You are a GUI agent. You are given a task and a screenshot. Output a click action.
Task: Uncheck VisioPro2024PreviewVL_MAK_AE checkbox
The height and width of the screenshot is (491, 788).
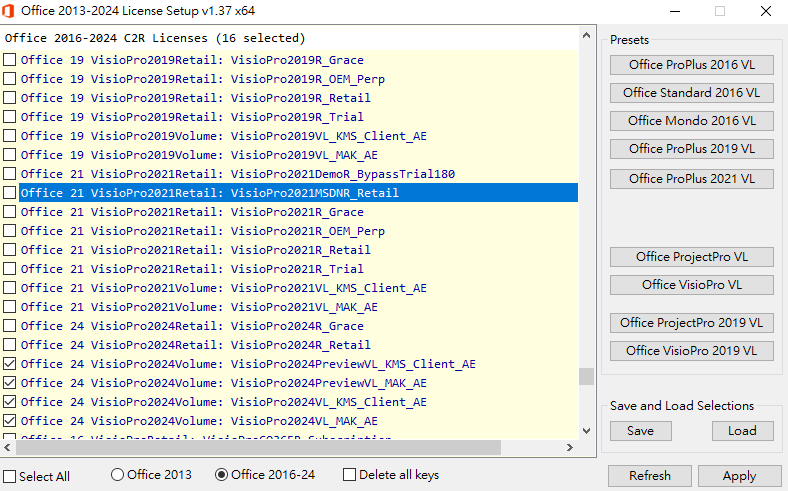10,383
